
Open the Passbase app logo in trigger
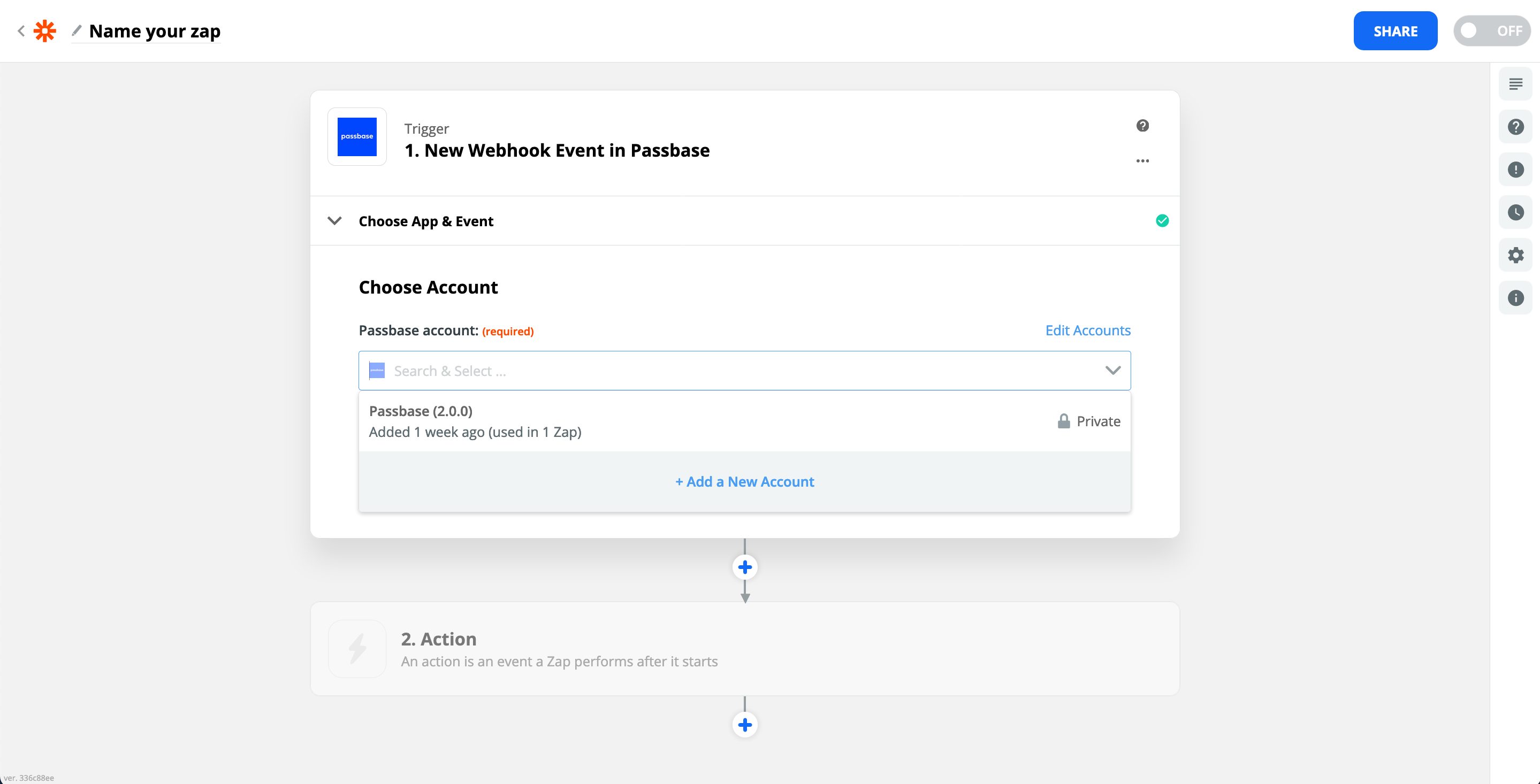coord(357,136)
